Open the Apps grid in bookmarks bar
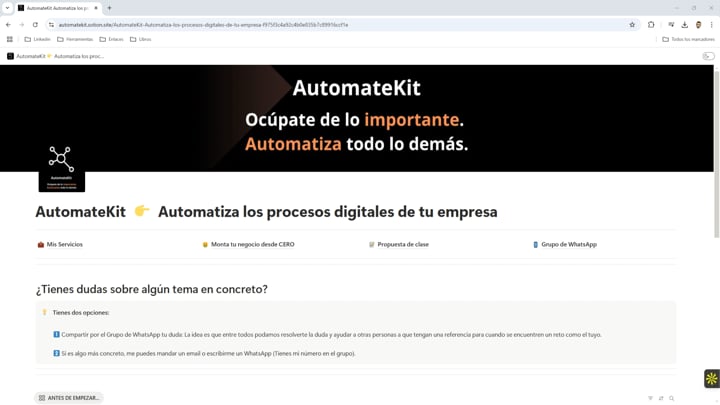This screenshot has height=405, width=720. pos(10,39)
